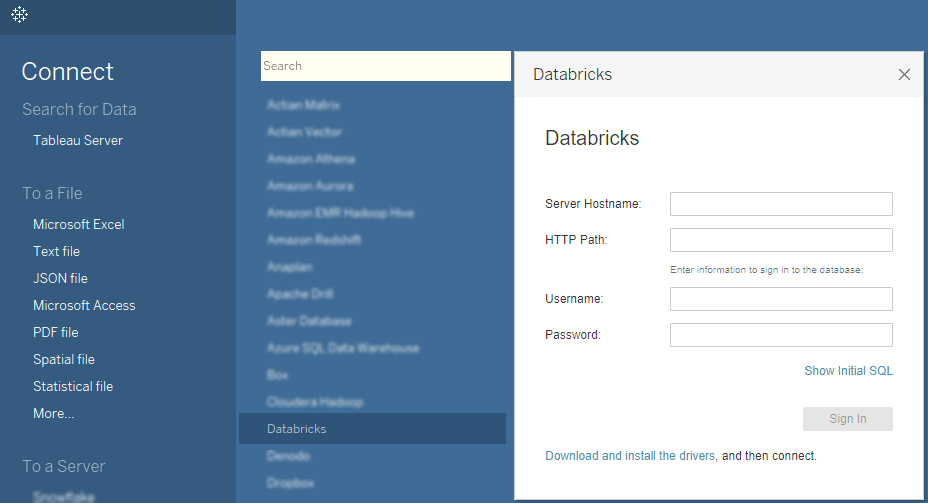Image resolution: width=928 pixels, height=503 pixels.
Task: Close the Databricks dialog
Action: (x=904, y=75)
